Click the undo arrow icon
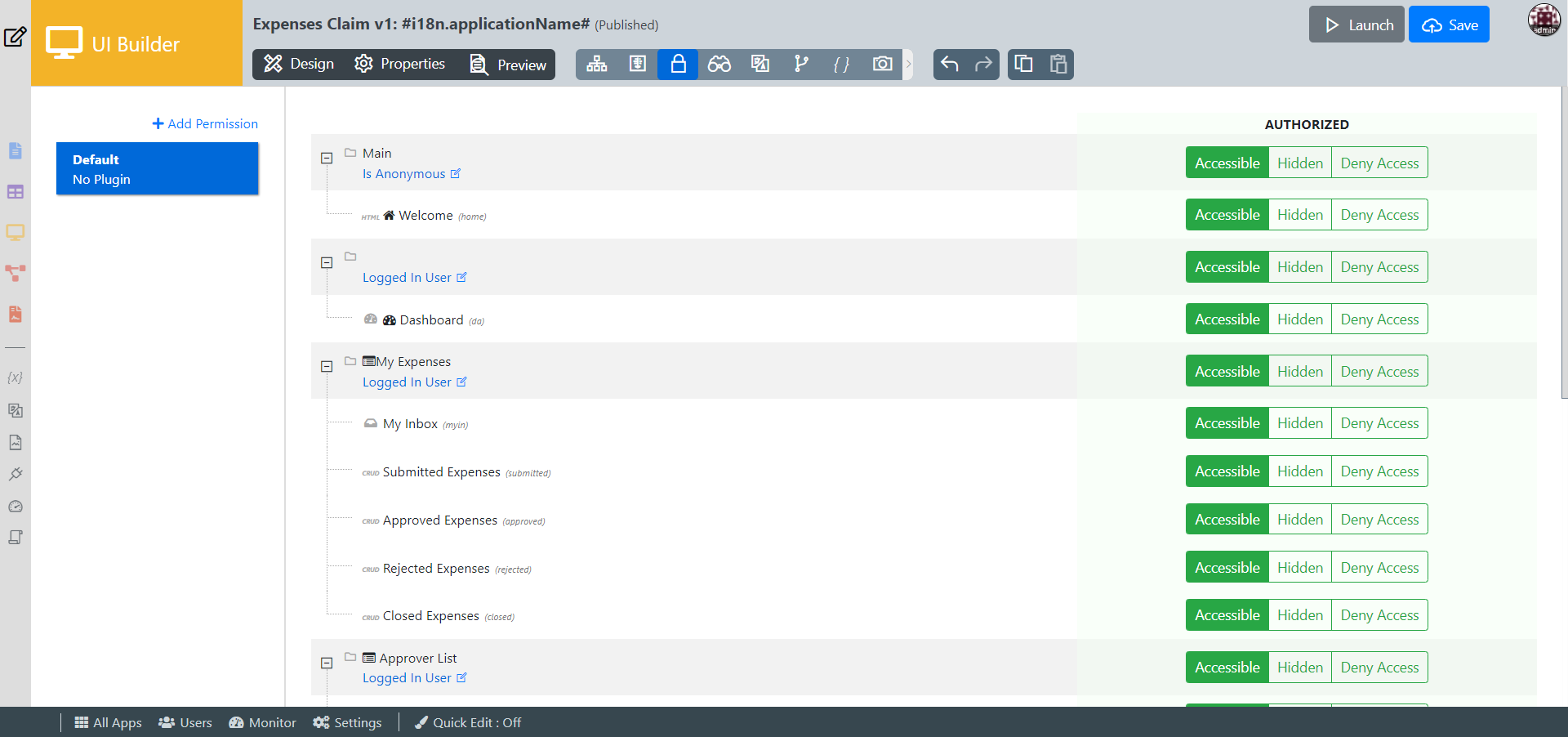The image size is (1568, 737). [949, 64]
